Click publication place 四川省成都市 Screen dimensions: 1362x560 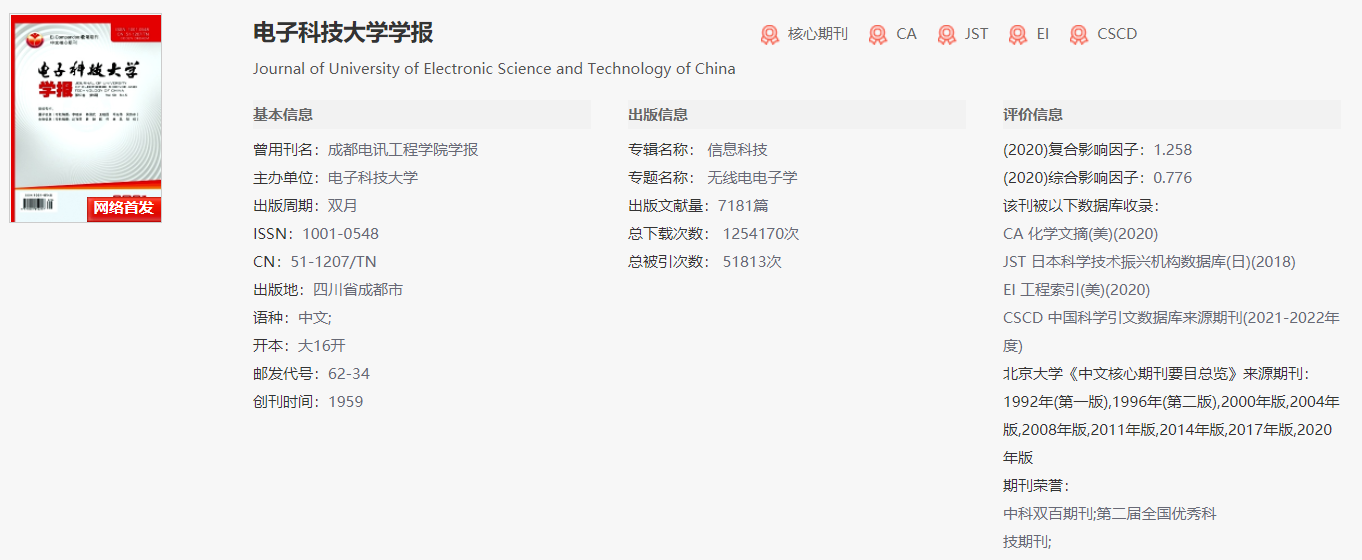point(358,290)
